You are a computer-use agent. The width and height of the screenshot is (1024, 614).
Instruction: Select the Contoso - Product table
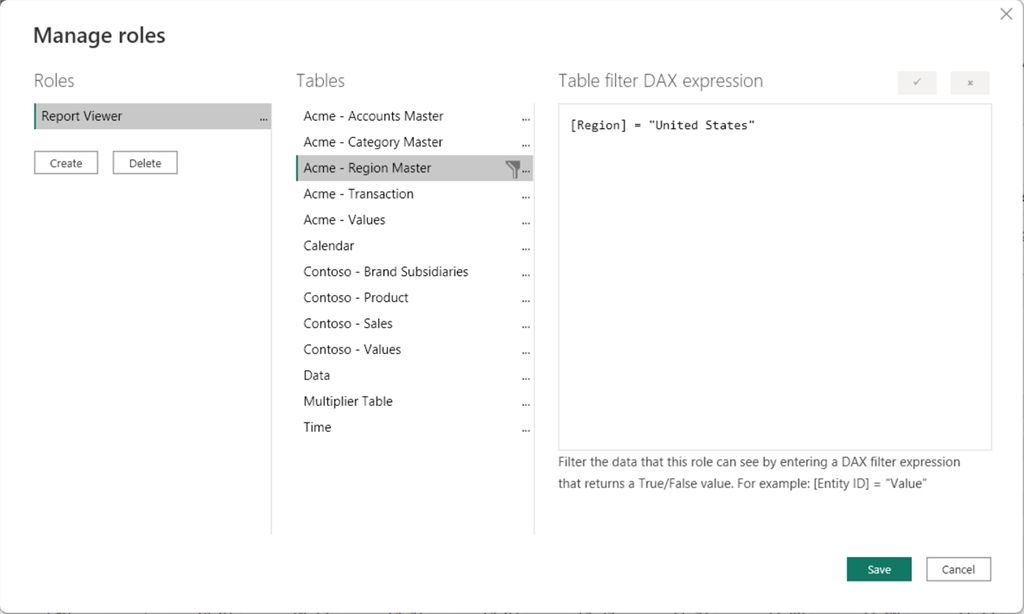point(356,298)
